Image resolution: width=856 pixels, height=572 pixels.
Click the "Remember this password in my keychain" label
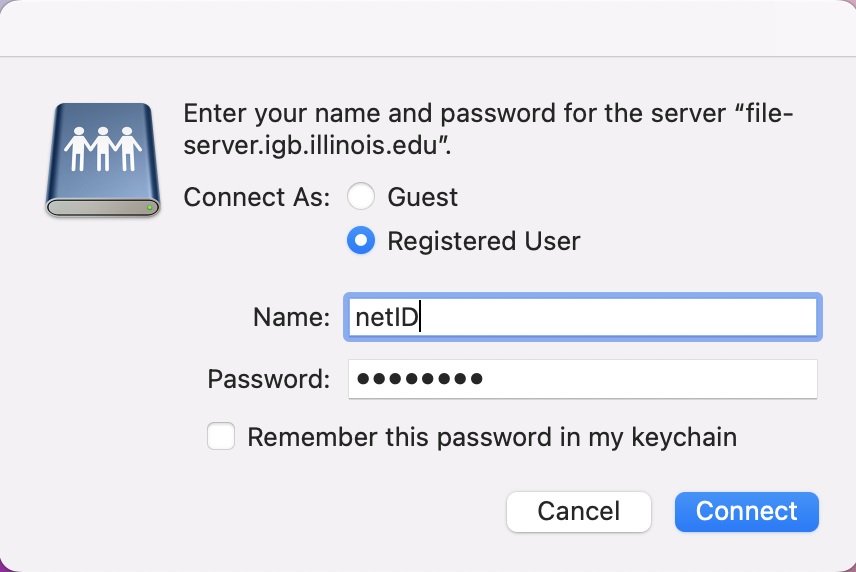pyautogui.click(x=492, y=437)
